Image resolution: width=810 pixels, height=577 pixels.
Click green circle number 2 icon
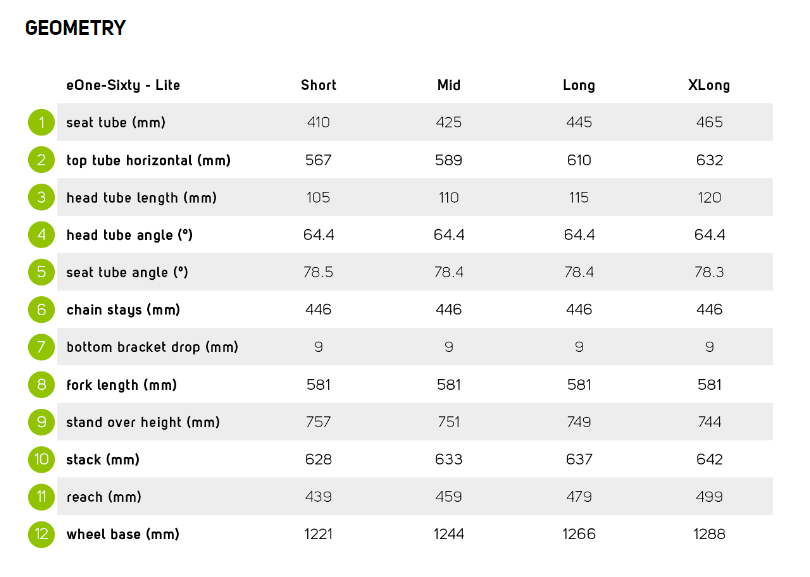click(x=41, y=160)
